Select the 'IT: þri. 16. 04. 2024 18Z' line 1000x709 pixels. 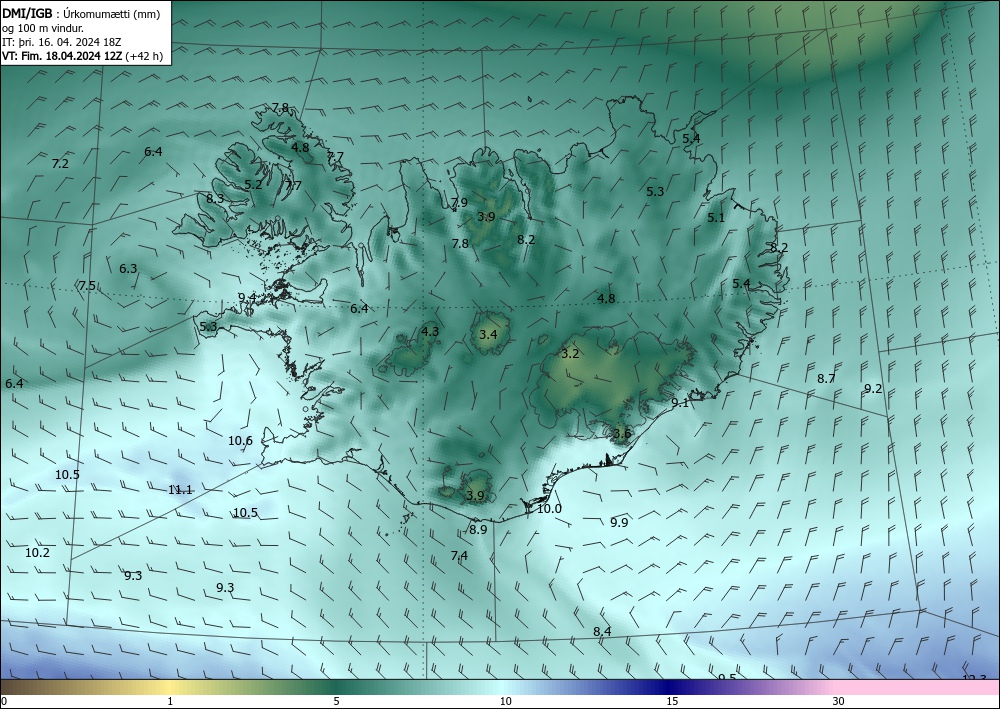pos(61,42)
